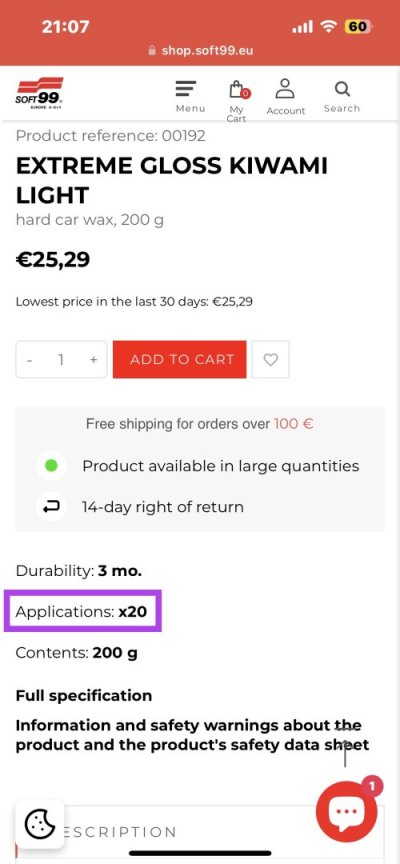Screen dimensions: 400x864
Task: Open the Account profile icon
Action: pyautogui.click(x=285, y=88)
